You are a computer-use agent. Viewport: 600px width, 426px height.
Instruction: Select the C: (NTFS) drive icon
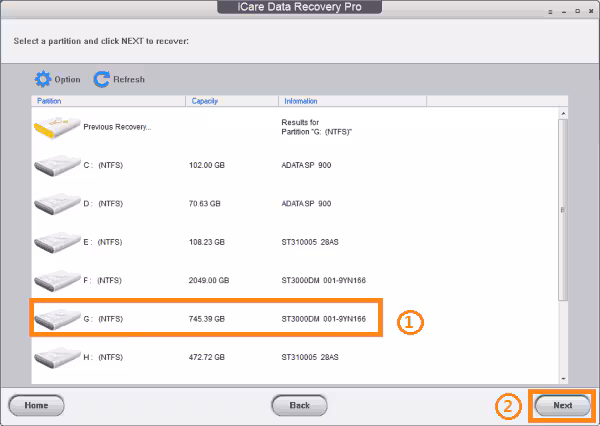coord(57,166)
